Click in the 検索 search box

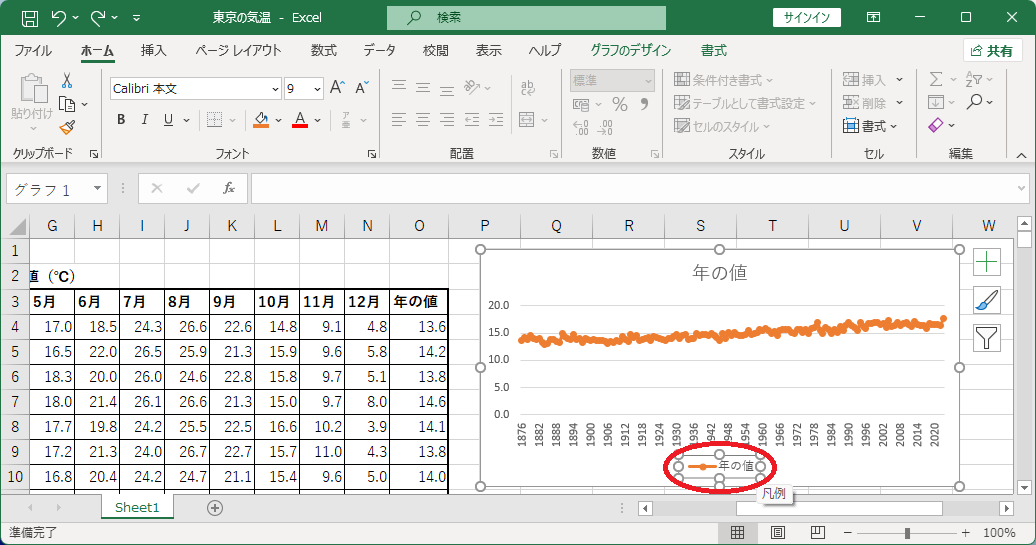click(x=527, y=18)
